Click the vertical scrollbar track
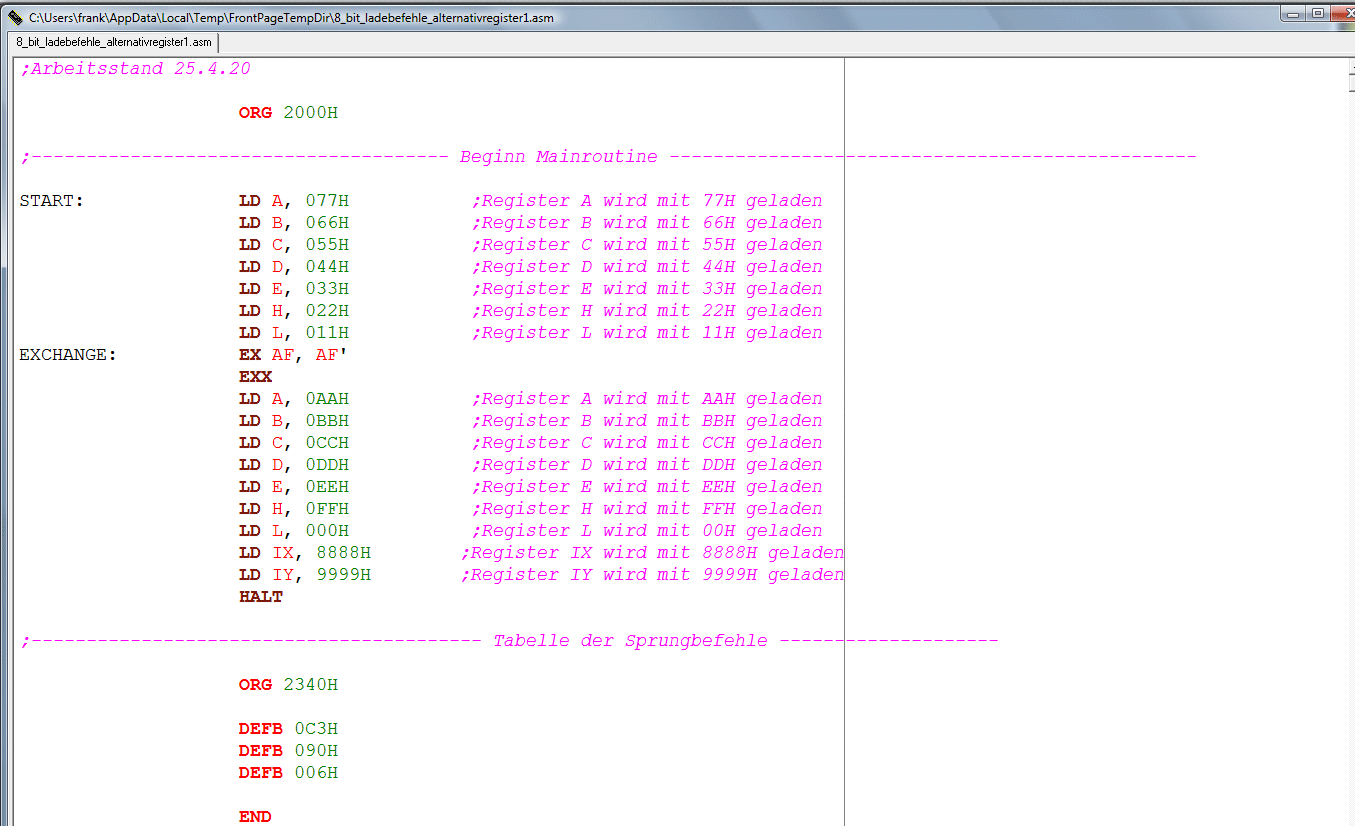The height and width of the screenshot is (826, 1355). click(1348, 450)
